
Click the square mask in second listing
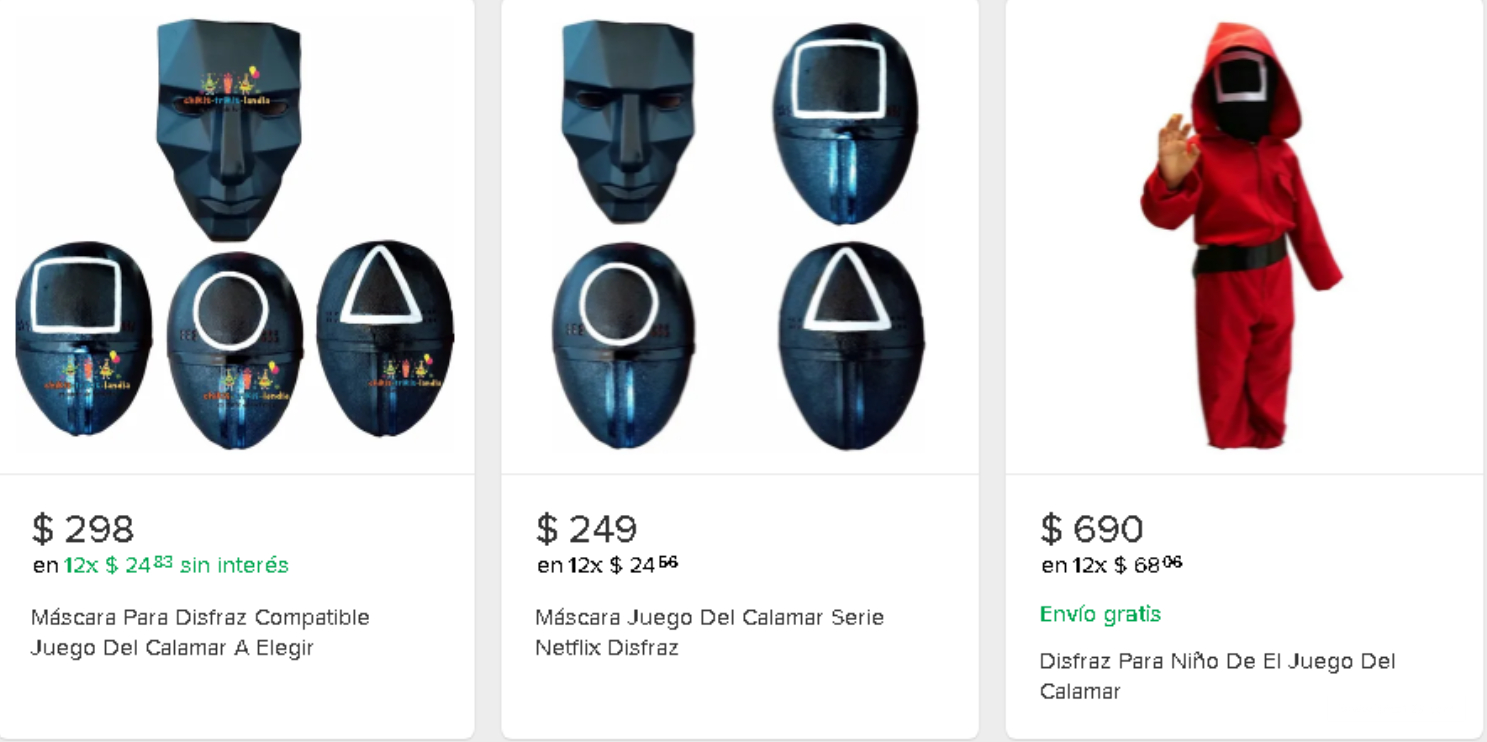[845, 122]
